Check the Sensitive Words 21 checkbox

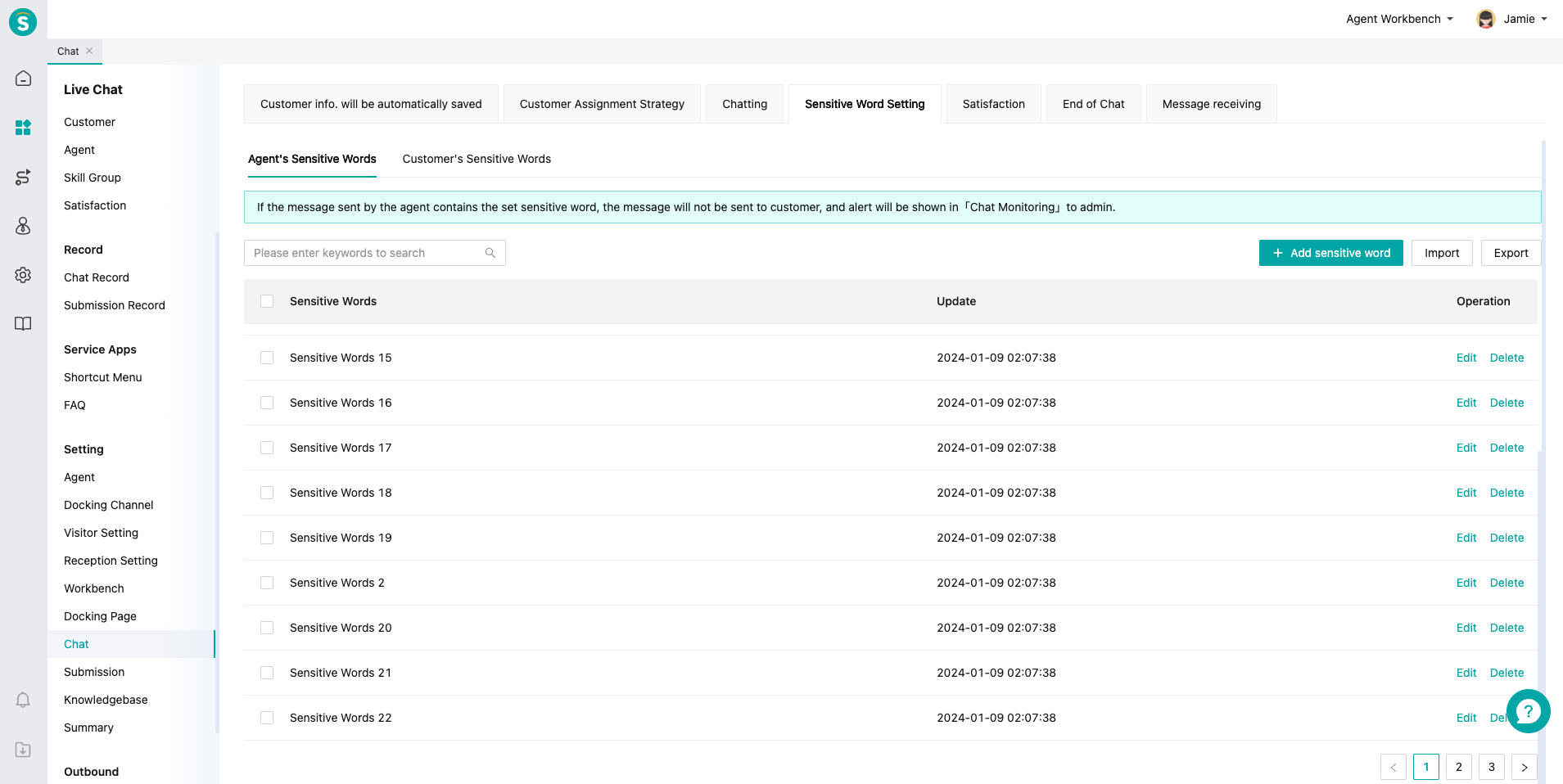point(267,673)
